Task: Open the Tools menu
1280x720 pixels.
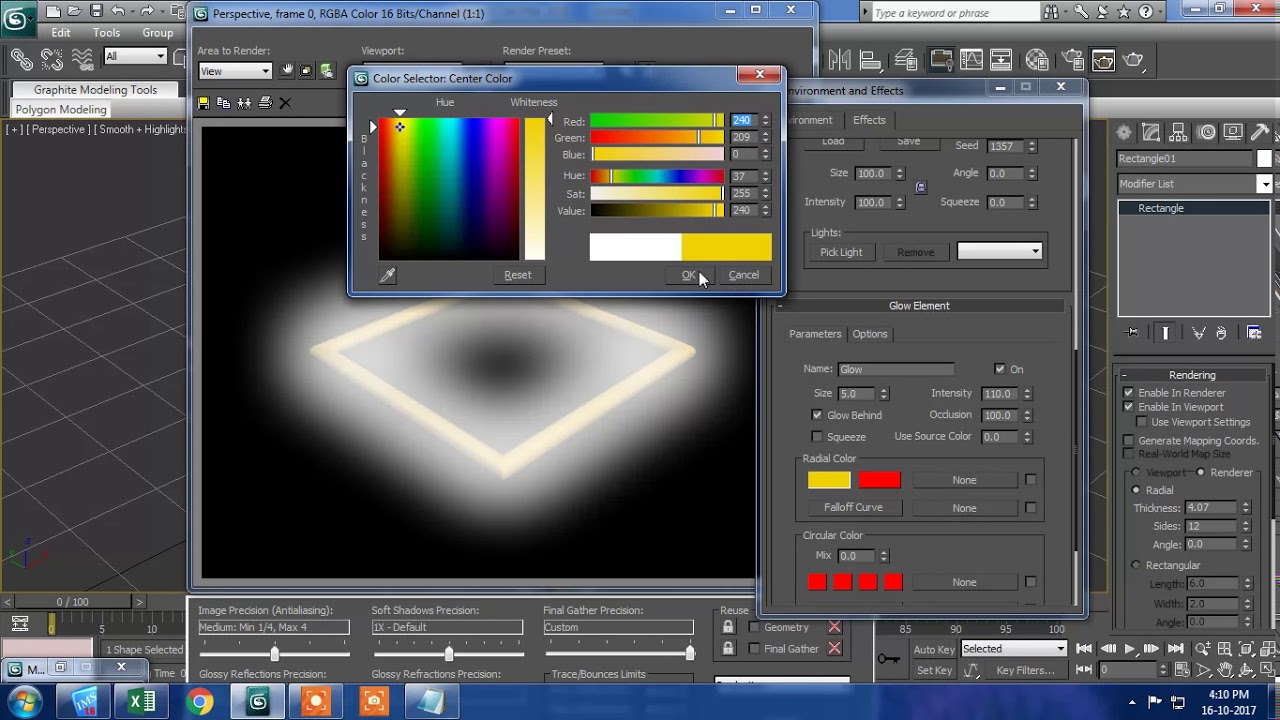Action: point(106,32)
